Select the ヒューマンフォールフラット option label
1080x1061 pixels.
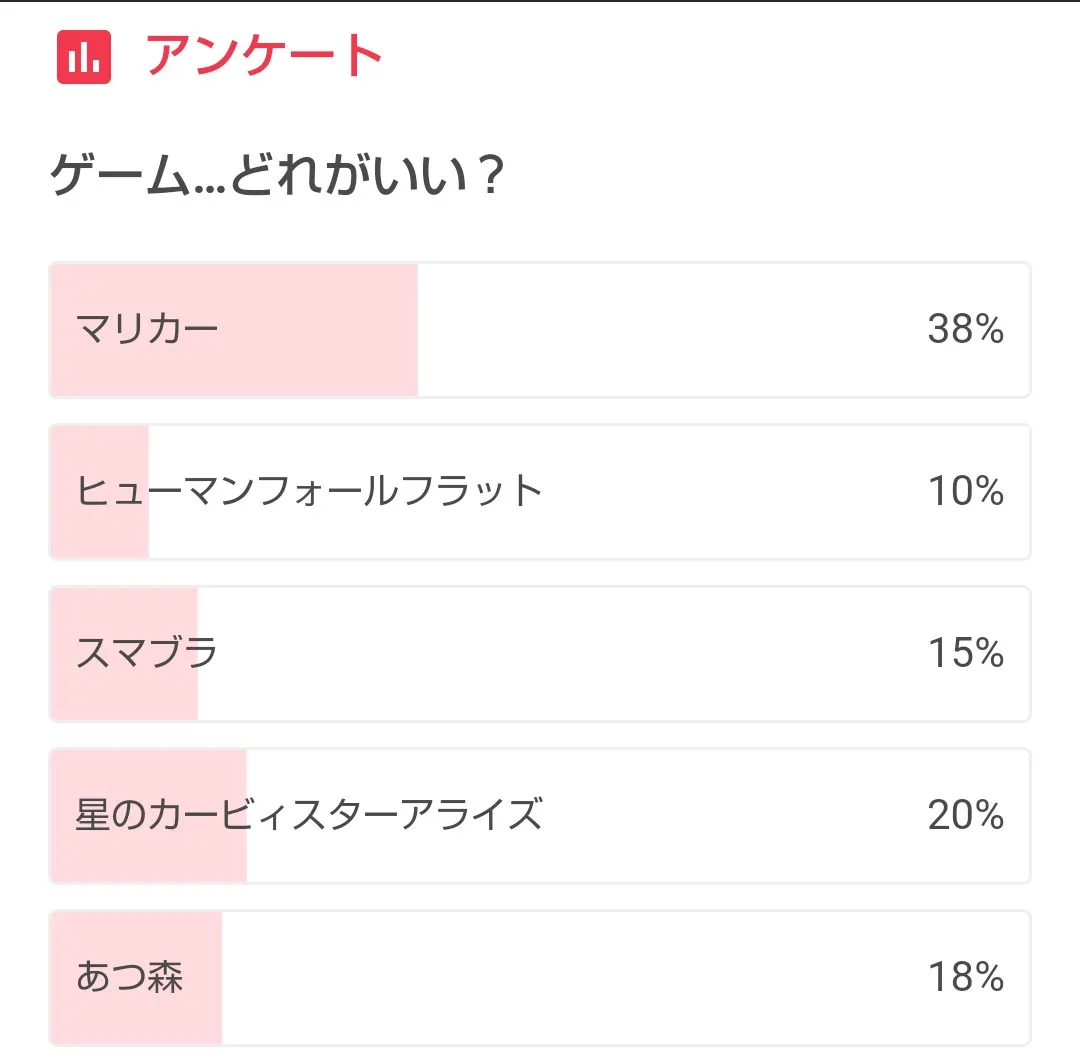coord(309,491)
